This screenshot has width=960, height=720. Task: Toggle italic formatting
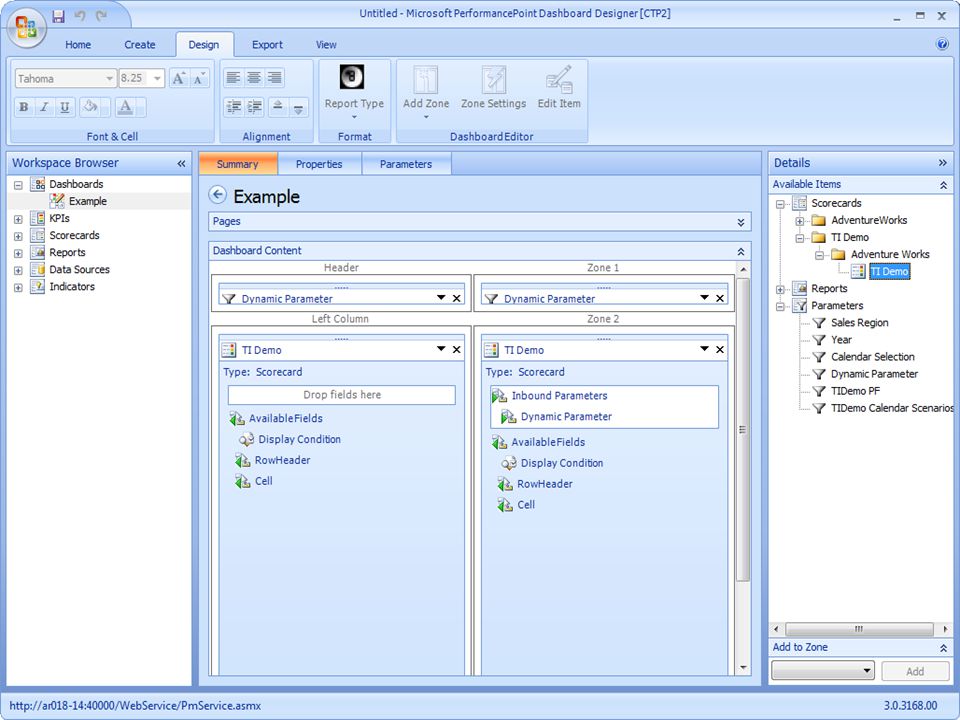click(44, 107)
